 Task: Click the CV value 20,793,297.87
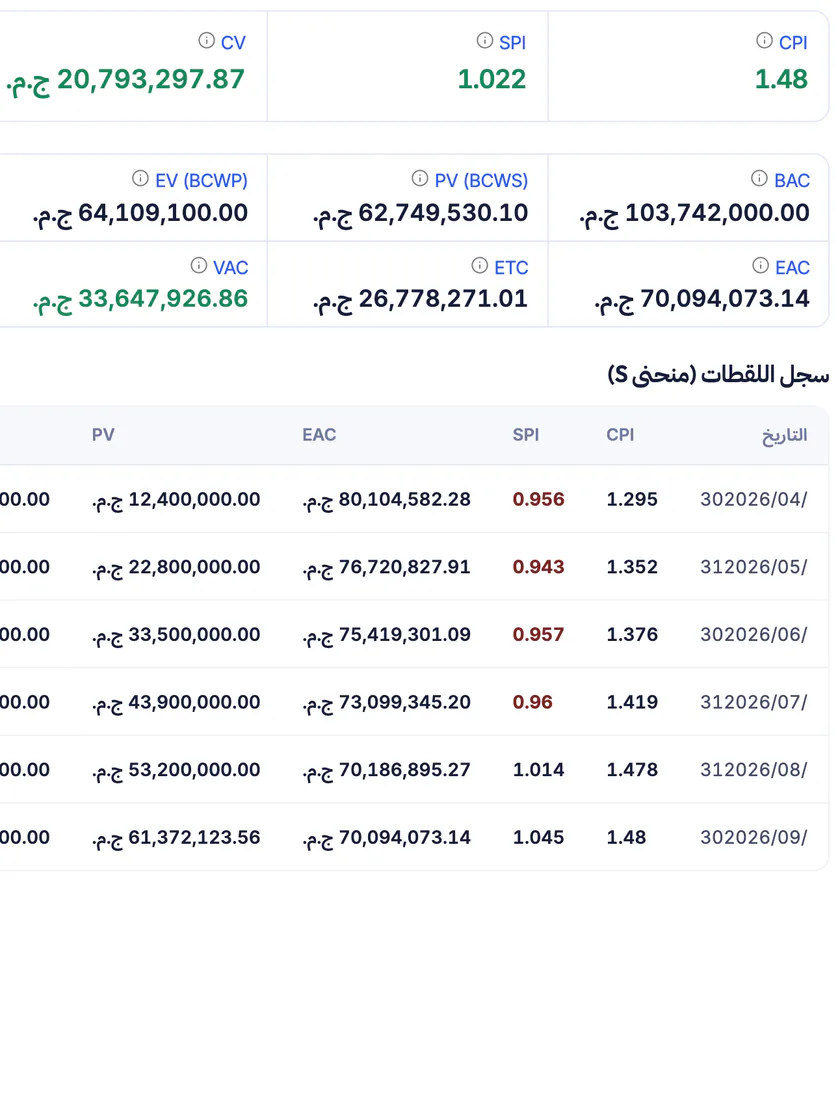click(125, 80)
